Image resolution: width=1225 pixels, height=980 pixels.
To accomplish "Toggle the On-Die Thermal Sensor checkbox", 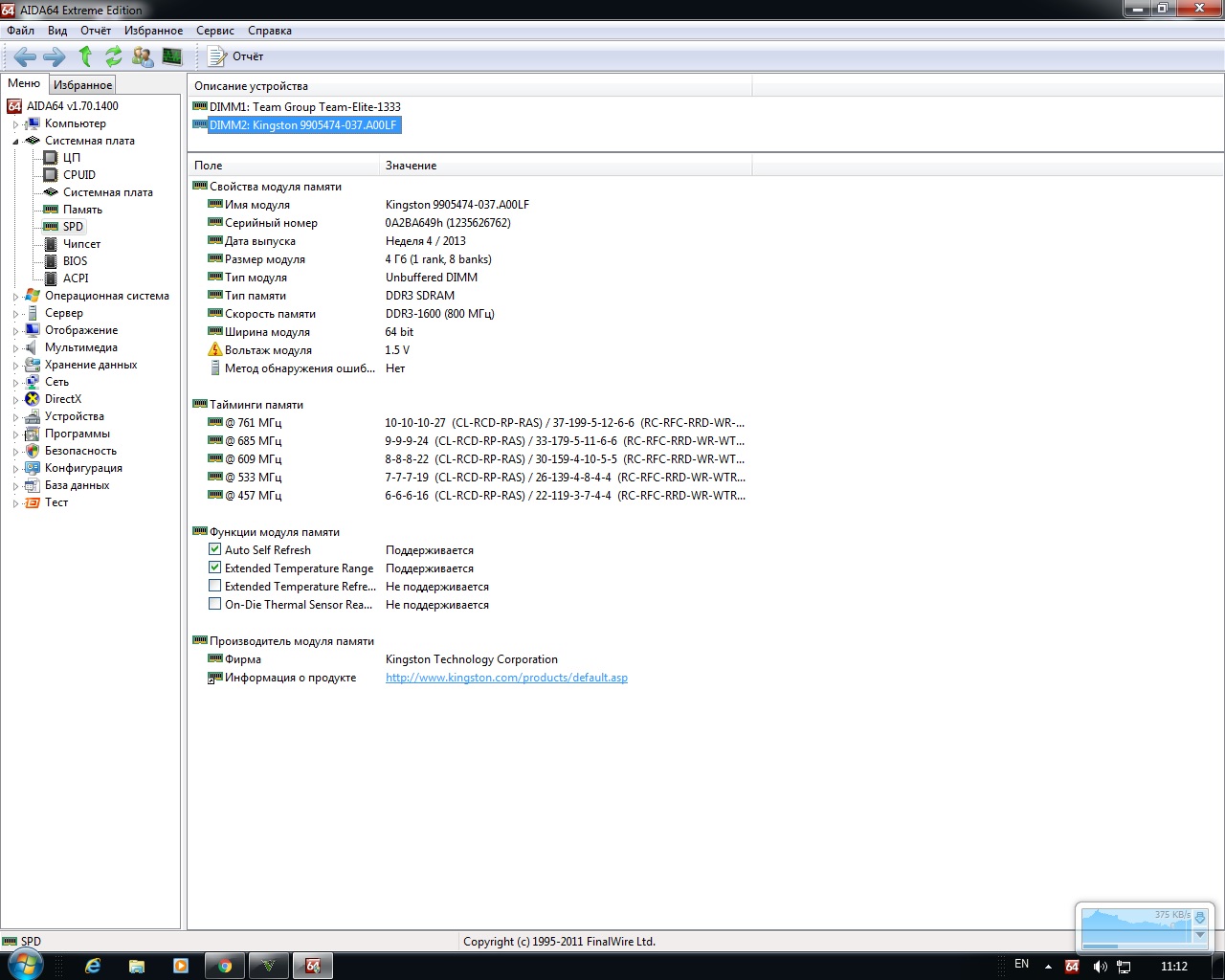I will click(215, 605).
